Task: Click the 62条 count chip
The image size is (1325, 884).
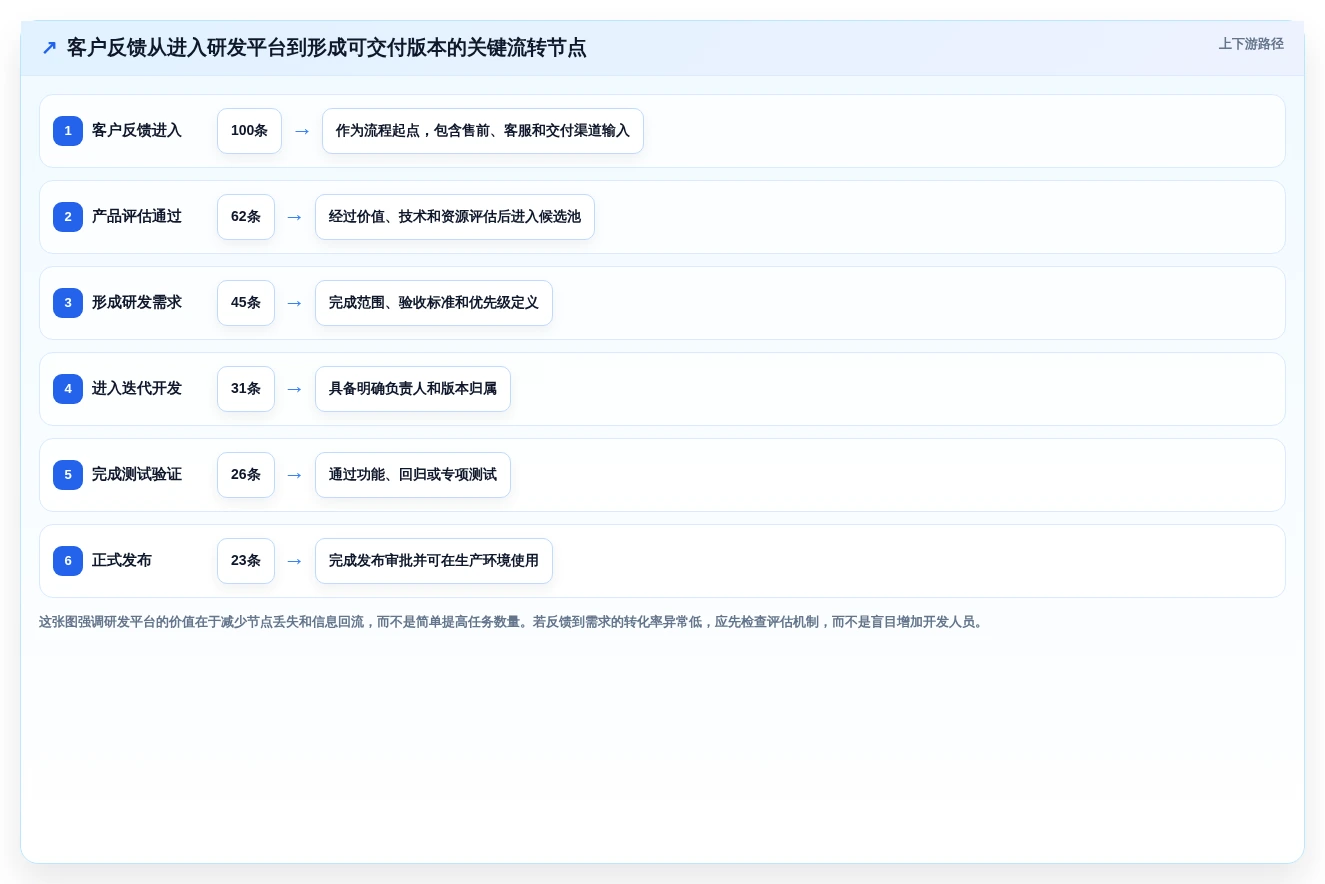Action: [x=246, y=217]
